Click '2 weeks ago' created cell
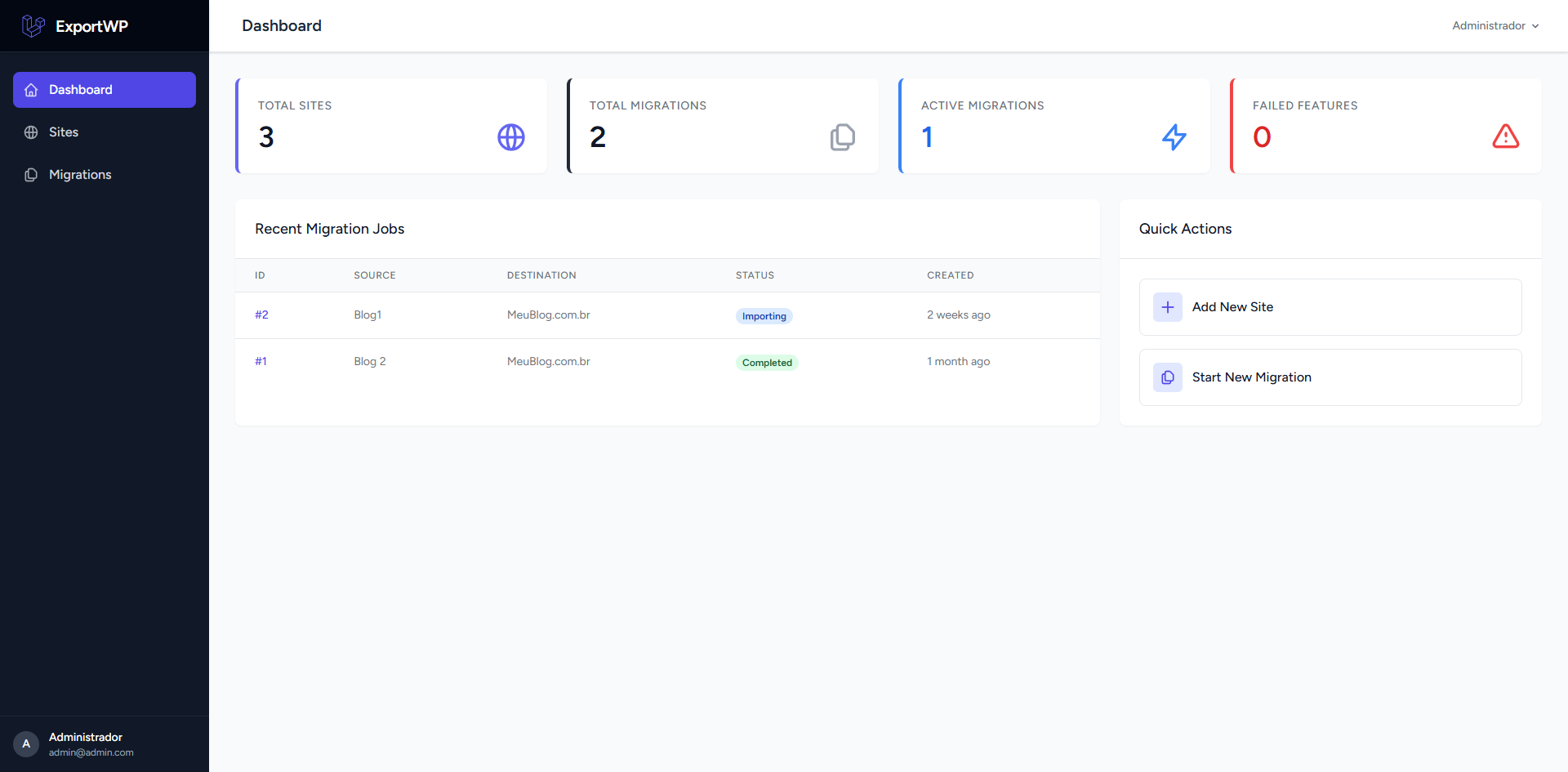The image size is (1568, 772). (x=959, y=315)
